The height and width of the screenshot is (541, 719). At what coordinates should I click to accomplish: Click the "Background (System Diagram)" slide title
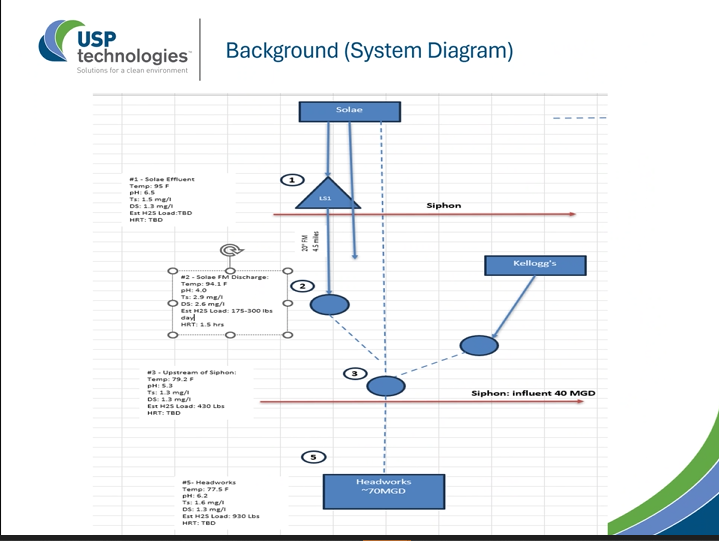pyautogui.click(x=369, y=50)
